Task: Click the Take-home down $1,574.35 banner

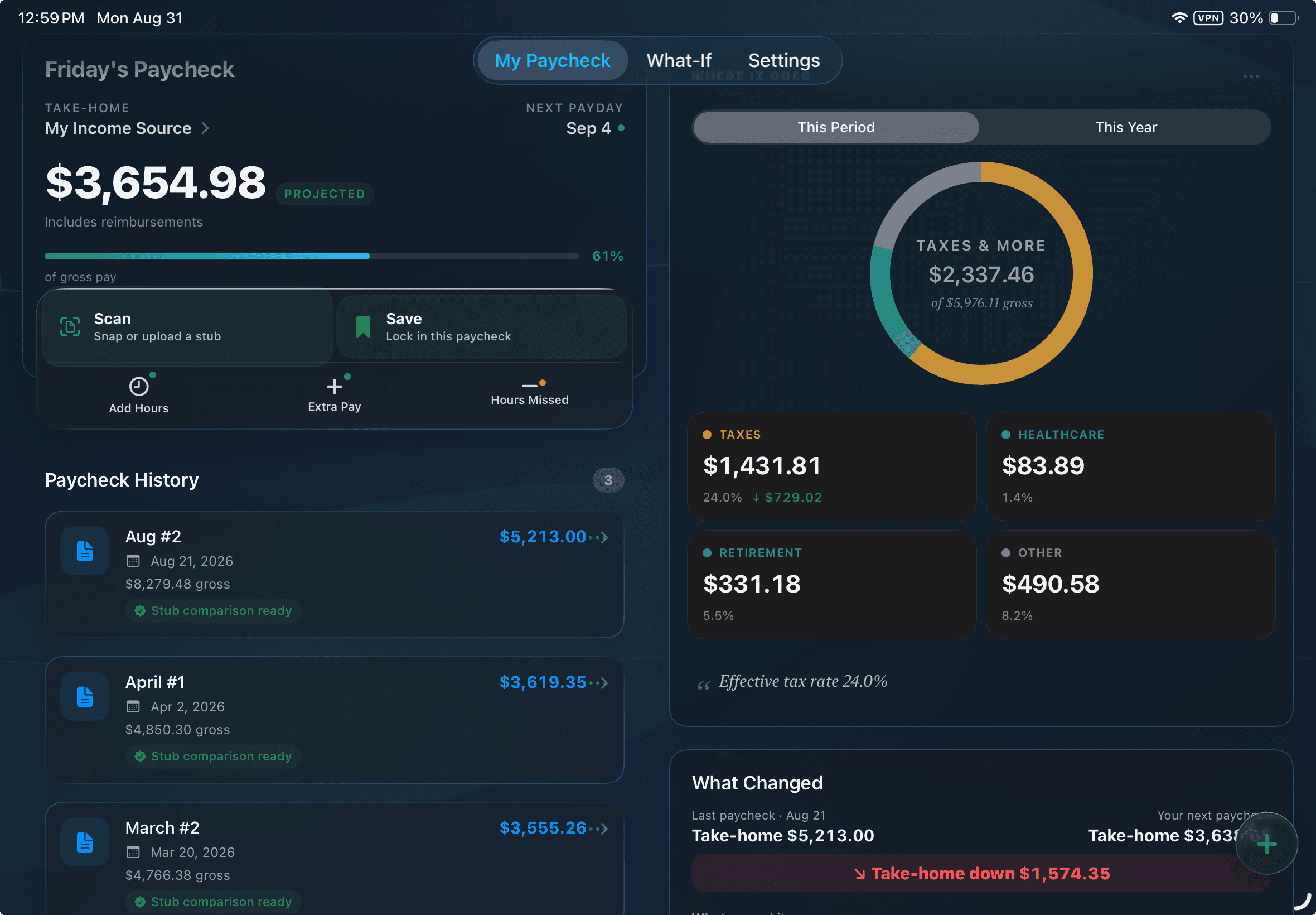Action: (981, 873)
